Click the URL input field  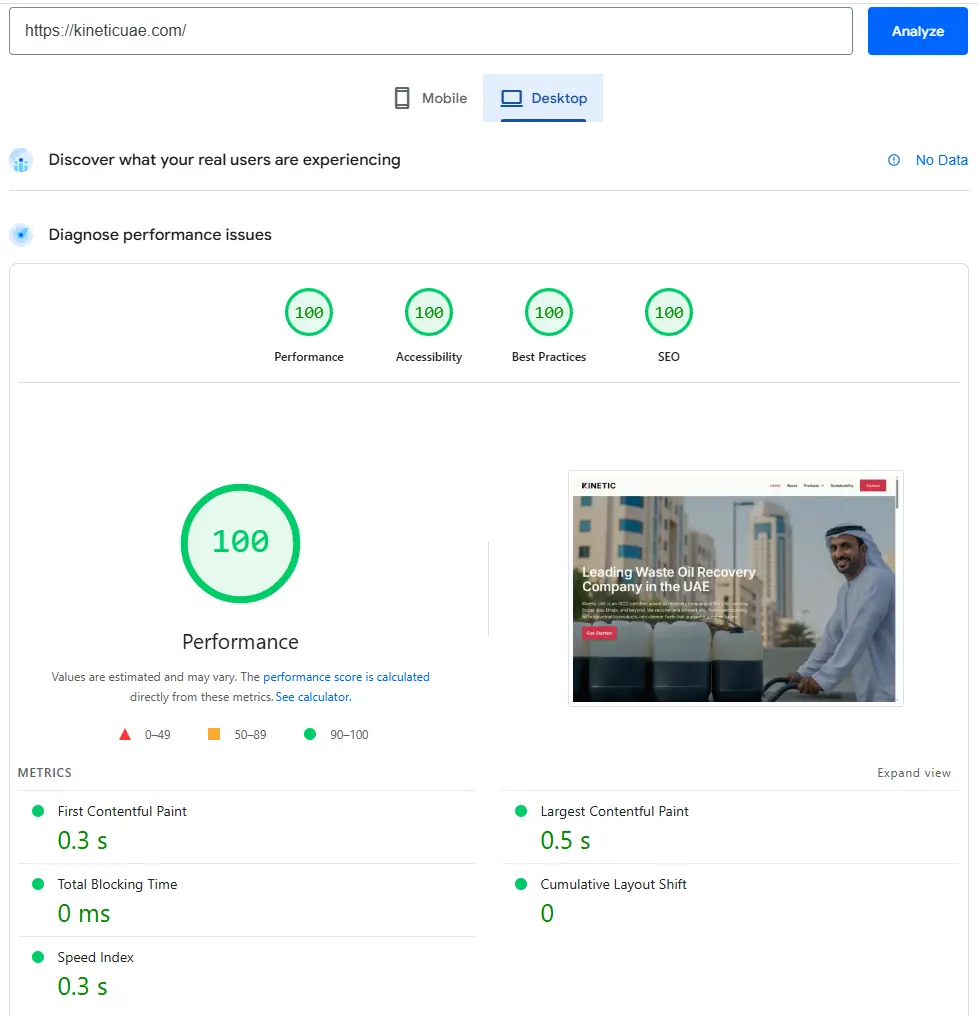point(430,31)
